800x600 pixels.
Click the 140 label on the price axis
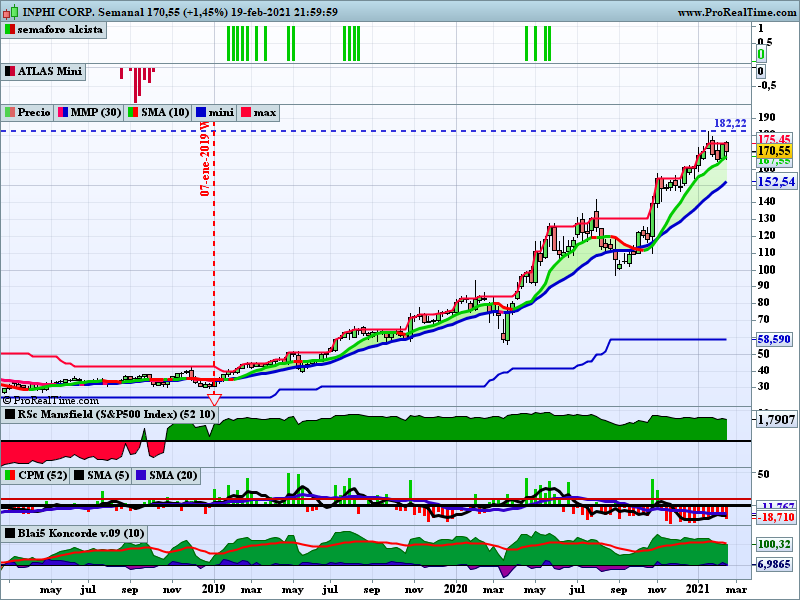pyautogui.click(x=766, y=202)
